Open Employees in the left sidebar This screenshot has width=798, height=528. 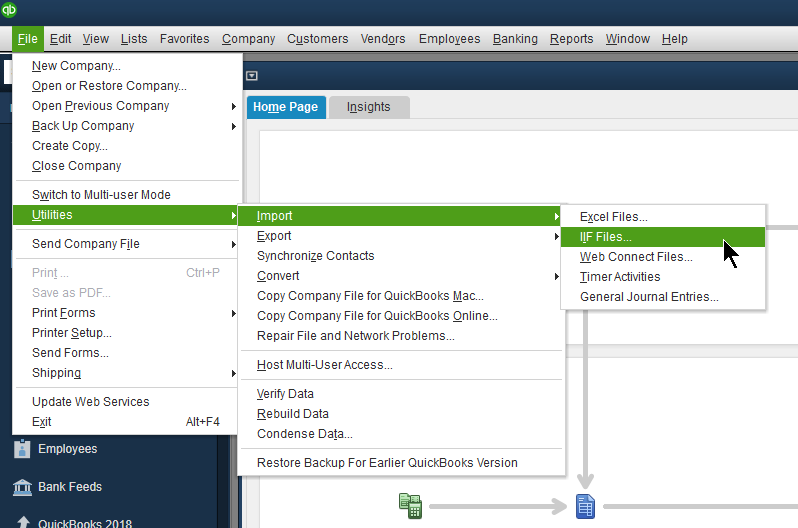click(x=67, y=449)
